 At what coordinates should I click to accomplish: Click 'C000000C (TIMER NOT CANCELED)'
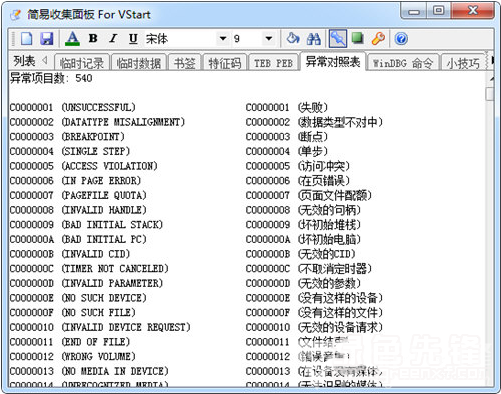(89, 269)
